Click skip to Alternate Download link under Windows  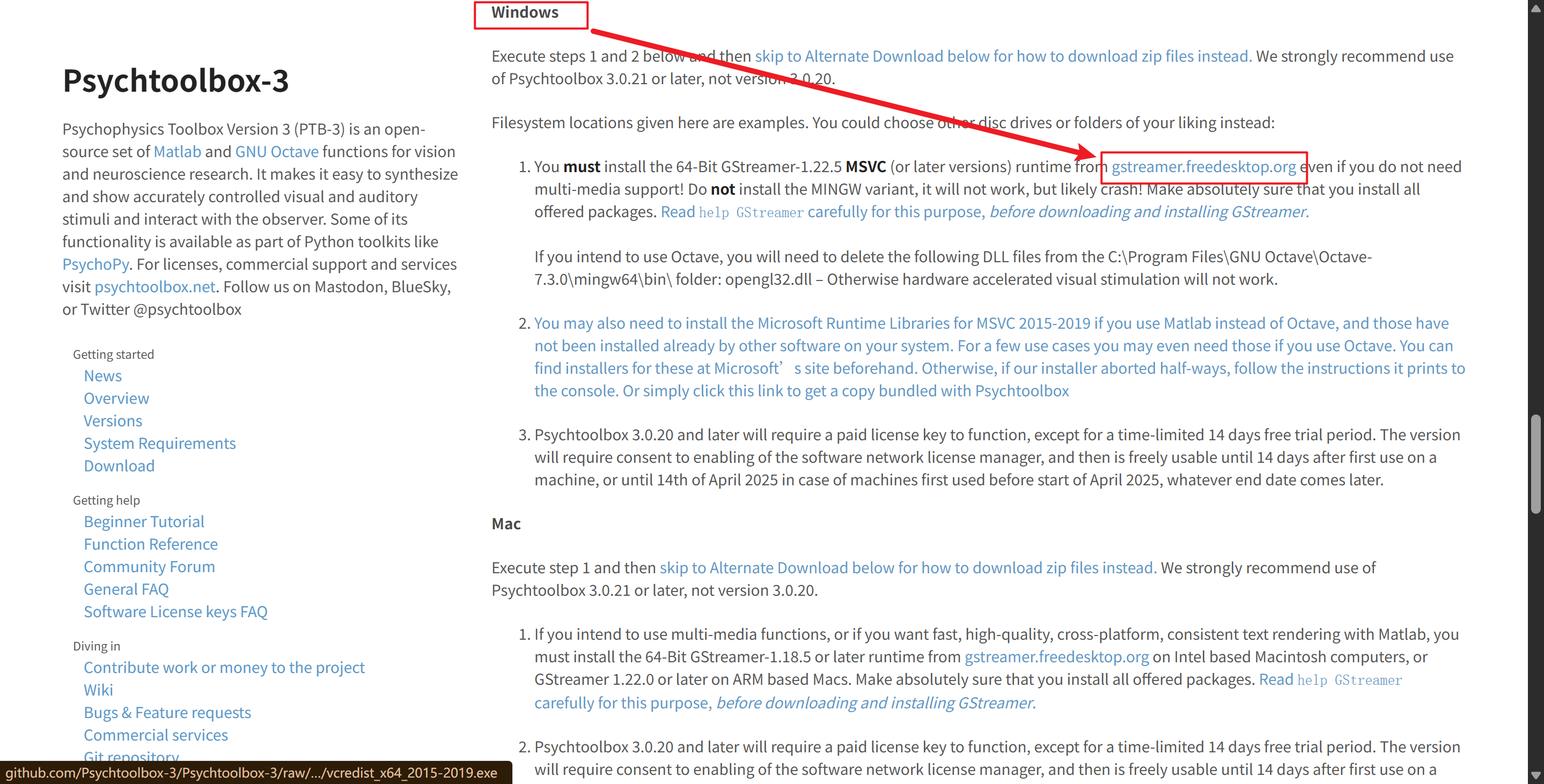click(1002, 56)
